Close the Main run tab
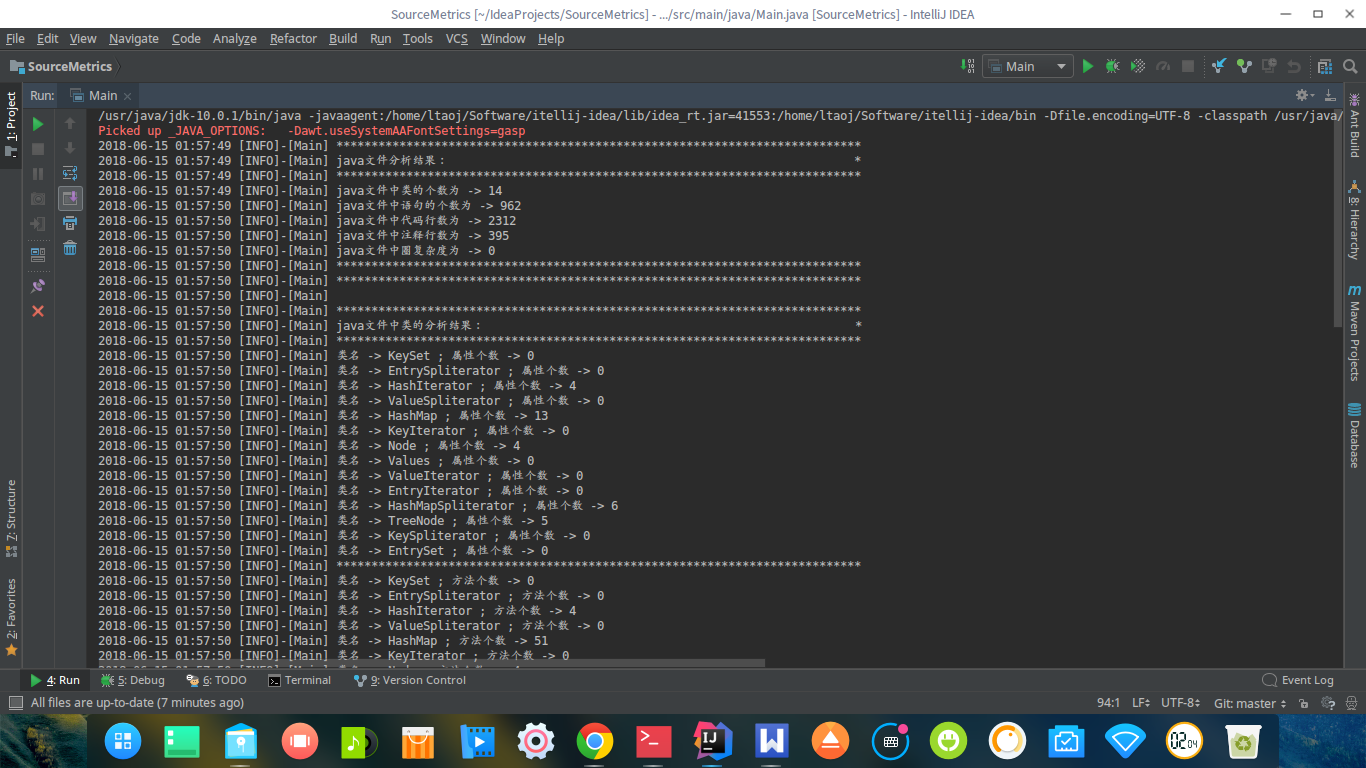The height and width of the screenshot is (768, 1366). click(x=127, y=96)
